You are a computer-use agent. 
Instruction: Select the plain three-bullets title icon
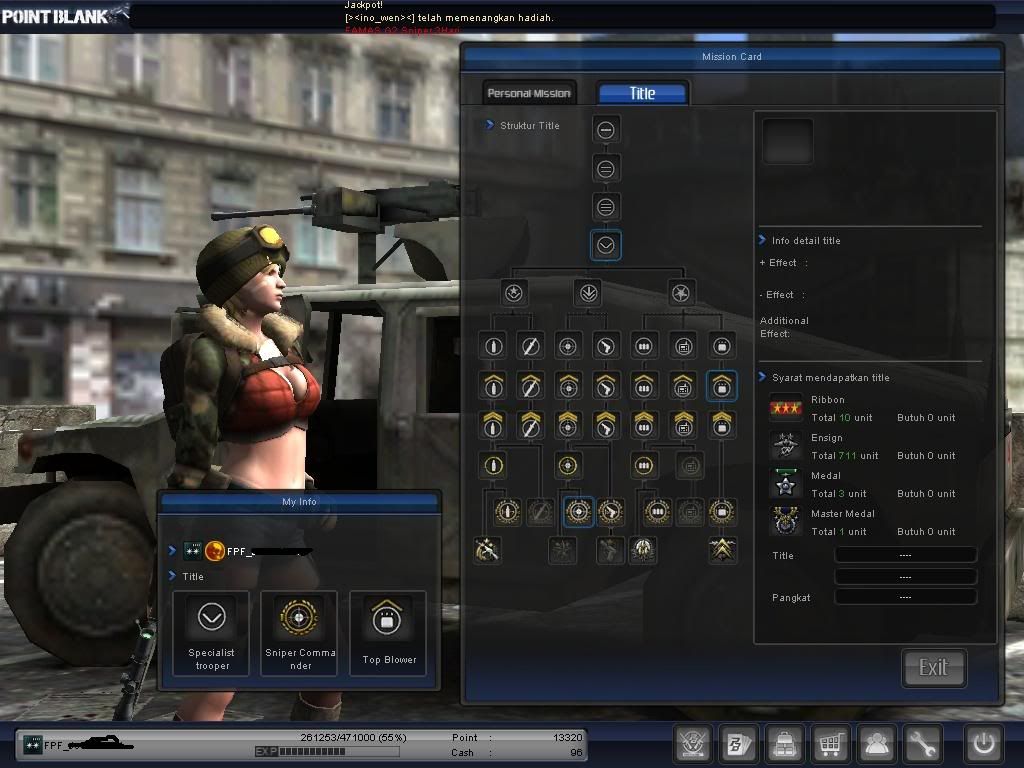click(x=644, y=346)
